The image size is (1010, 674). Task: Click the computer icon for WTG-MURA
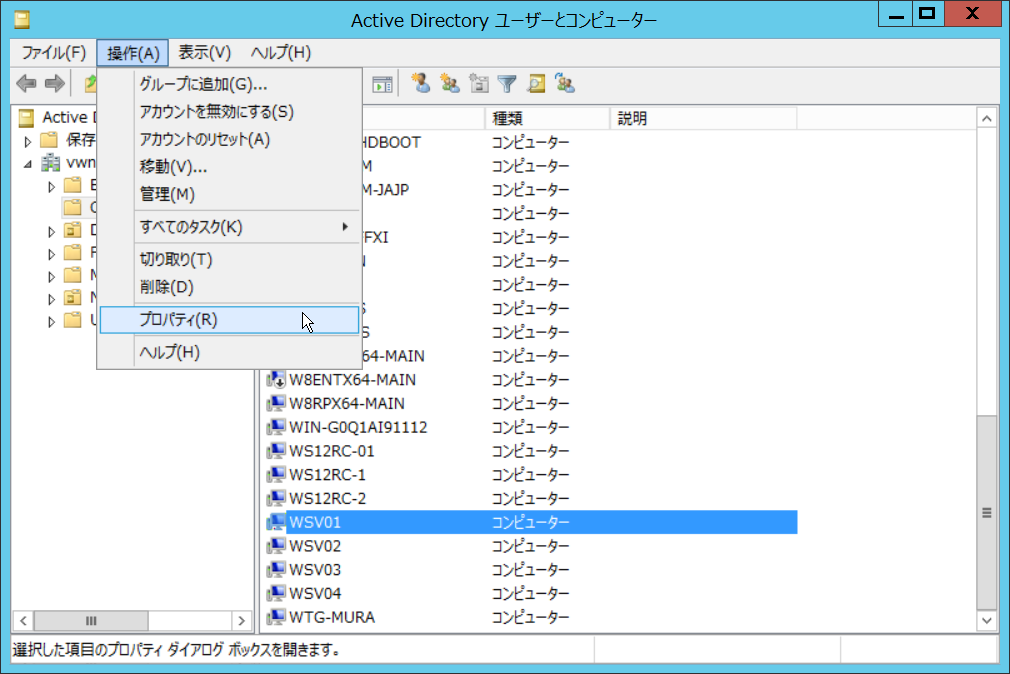(x=276, y=617)
